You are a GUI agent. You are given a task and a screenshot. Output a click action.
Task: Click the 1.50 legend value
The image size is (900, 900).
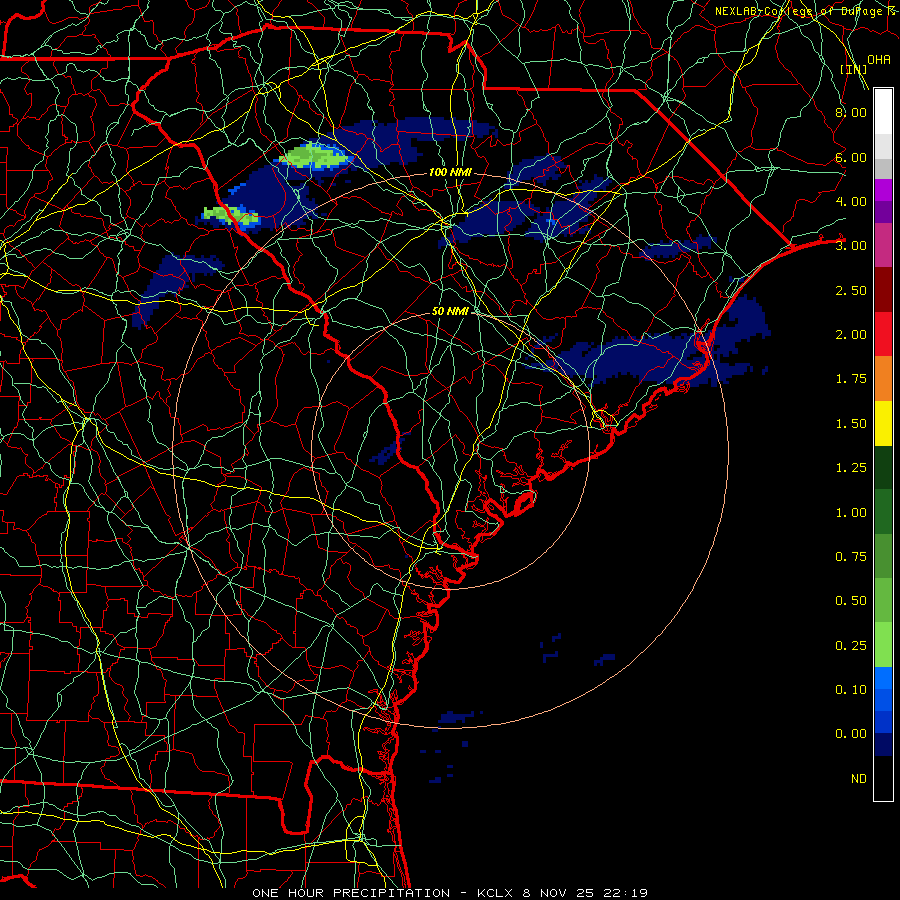(x=851, y=424)
